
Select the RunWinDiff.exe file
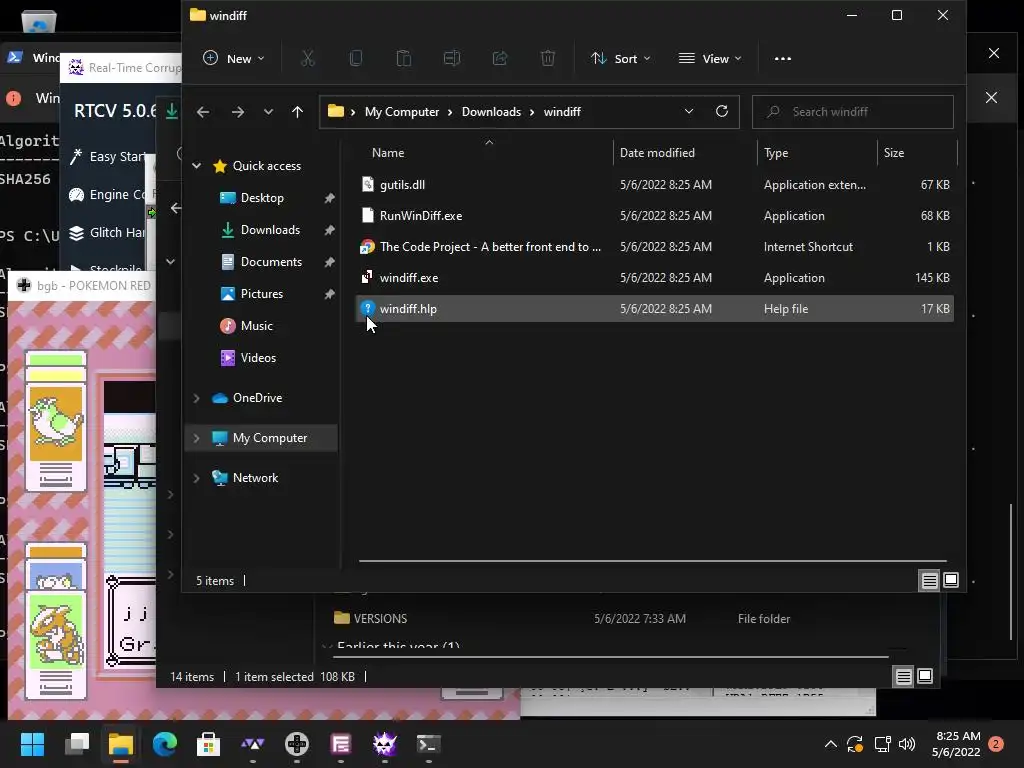tap(655, 216)
